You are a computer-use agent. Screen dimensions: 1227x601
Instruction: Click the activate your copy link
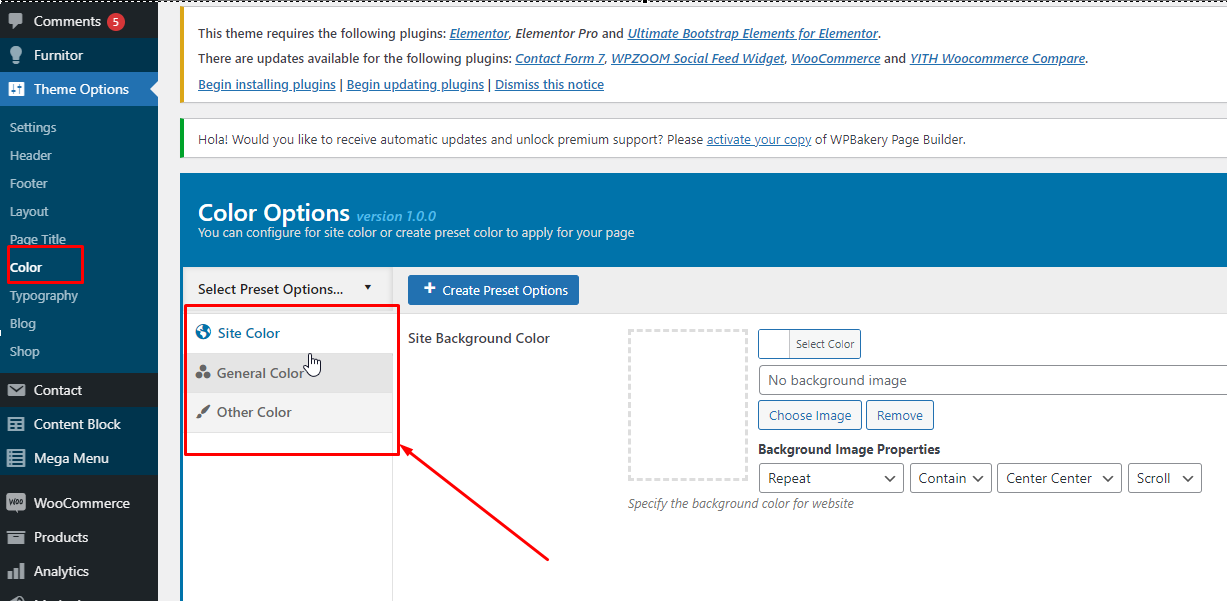759,139
